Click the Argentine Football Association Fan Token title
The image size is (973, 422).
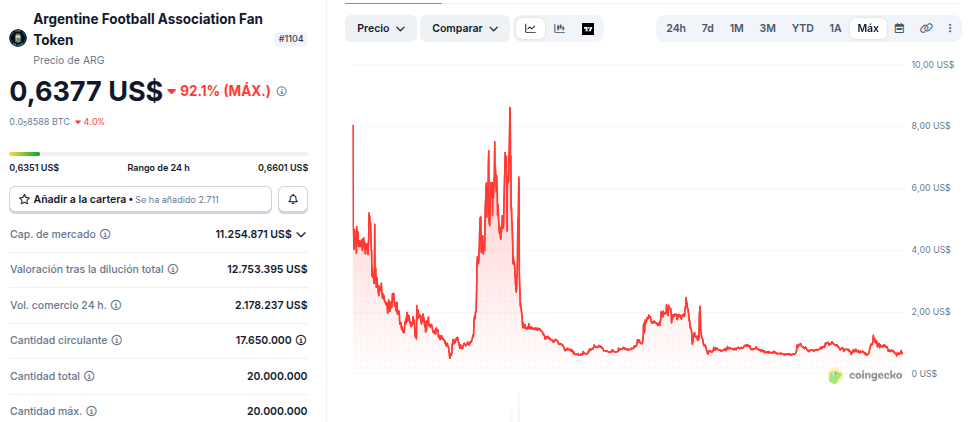[148, 29]
